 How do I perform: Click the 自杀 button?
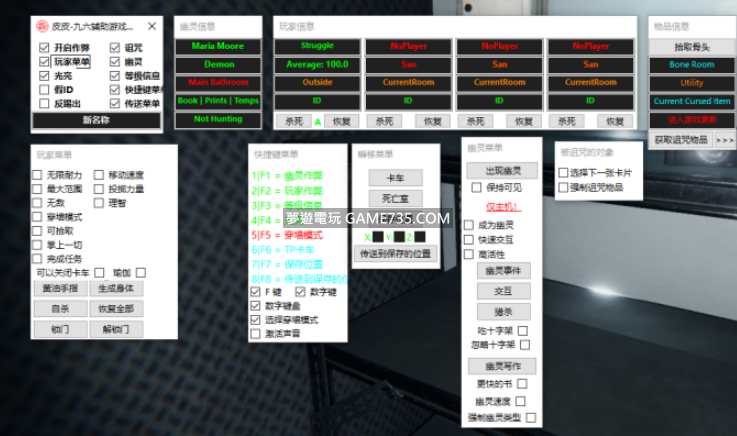pos(61,309)
